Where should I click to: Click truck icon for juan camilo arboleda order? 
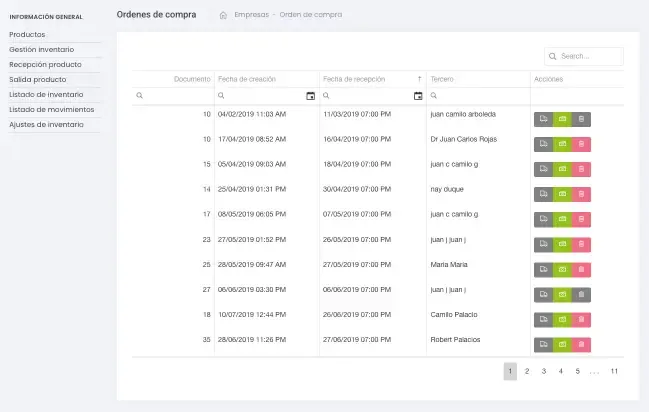(543, 119)
